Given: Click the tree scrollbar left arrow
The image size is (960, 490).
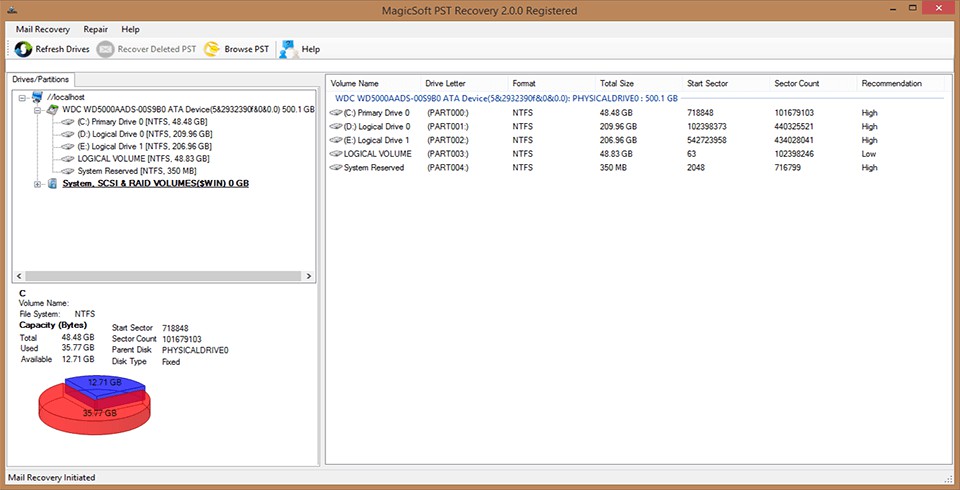Looking at the screenshot, I should coord(18,276).
